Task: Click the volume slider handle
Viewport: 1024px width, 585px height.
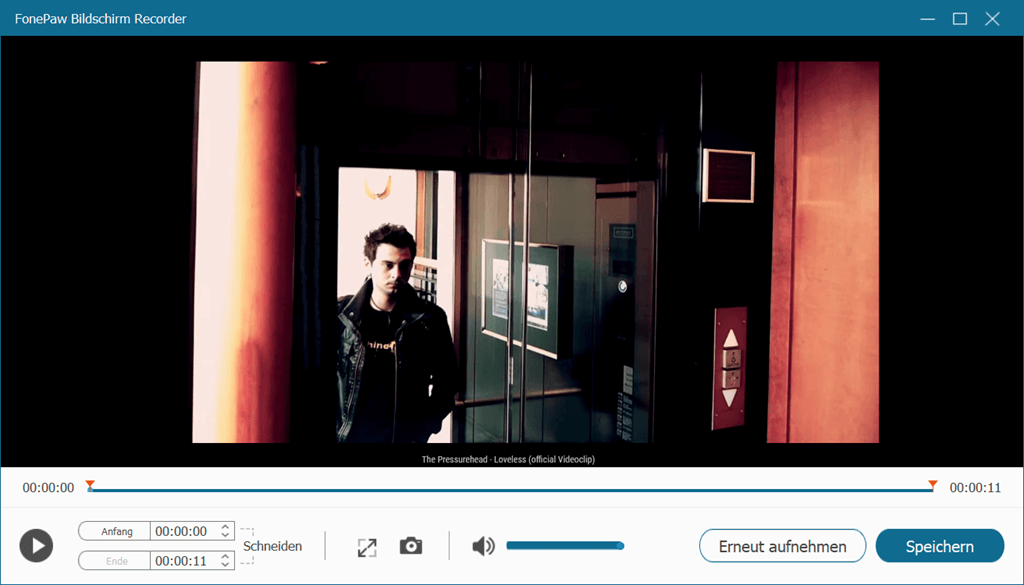Action: pyautogui.click(x=620, y=545)
